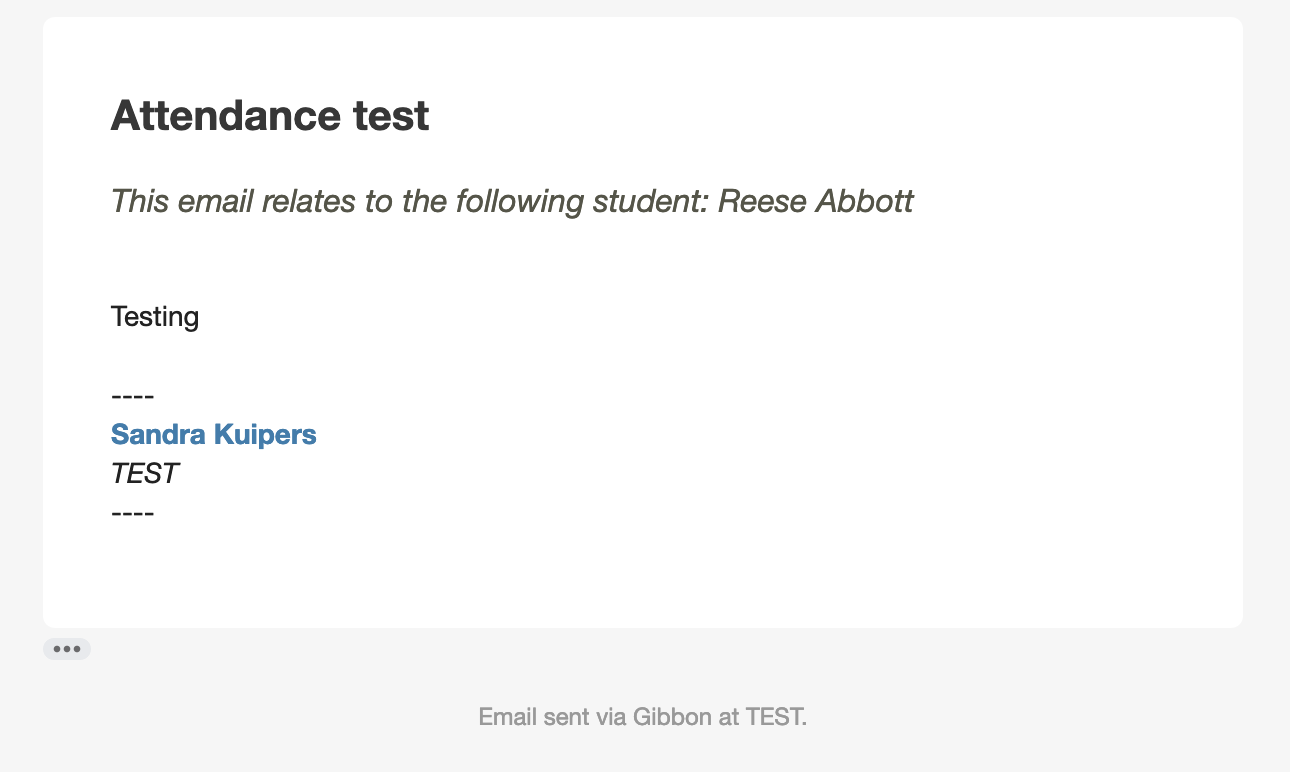The image size is (1290, 772).
Task: Click the italic TEST signature line
Action: click(x=144, y=474)
